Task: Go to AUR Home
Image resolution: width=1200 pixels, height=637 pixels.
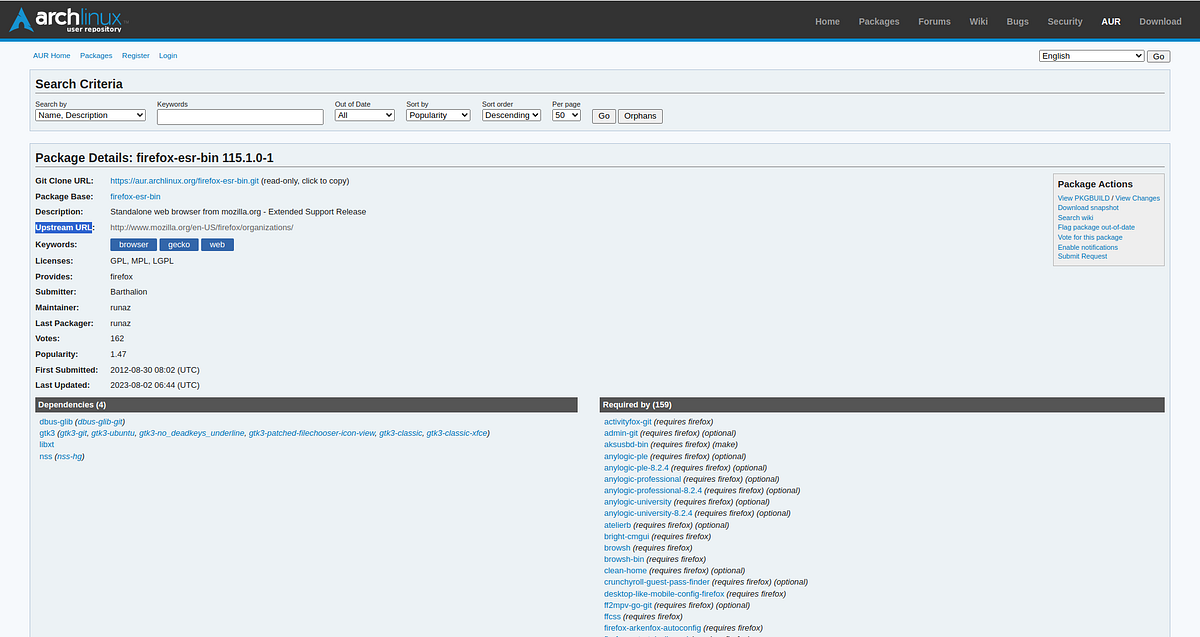Action: click(51, 55)
